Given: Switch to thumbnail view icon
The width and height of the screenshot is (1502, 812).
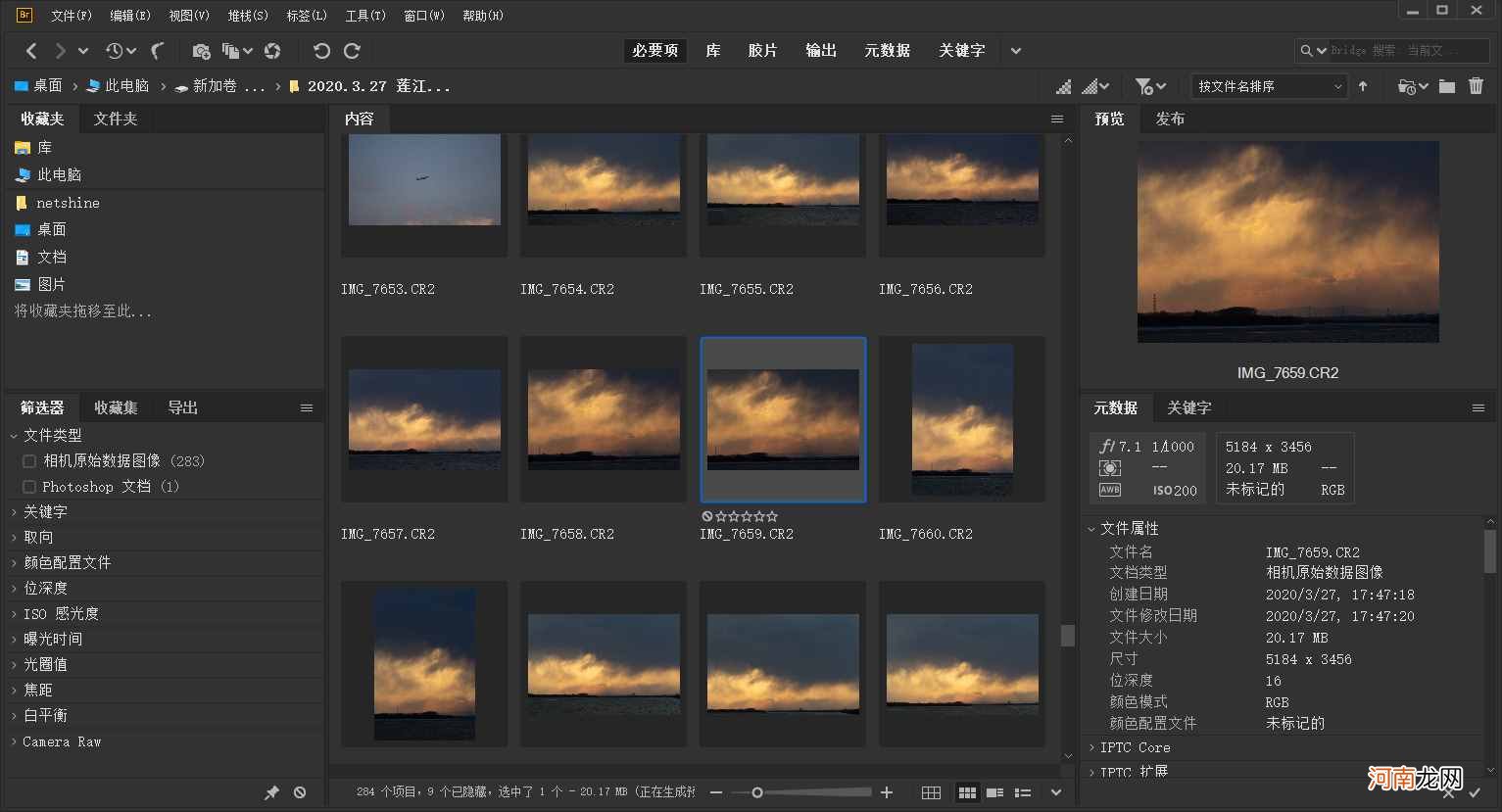Looking at the screenshot, I should pos(967,792).
